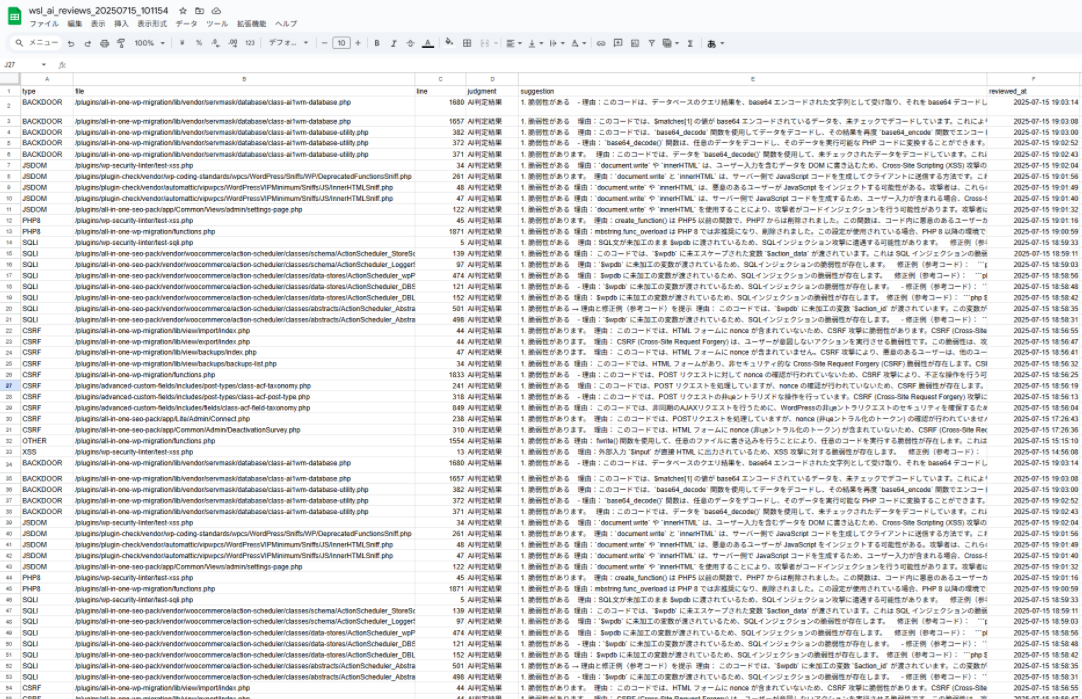The width and height of the screenshot is (1082, 699).
Task: Open the input tools あ dropdown
Action: pyautogui.click(x=716, y=43)
